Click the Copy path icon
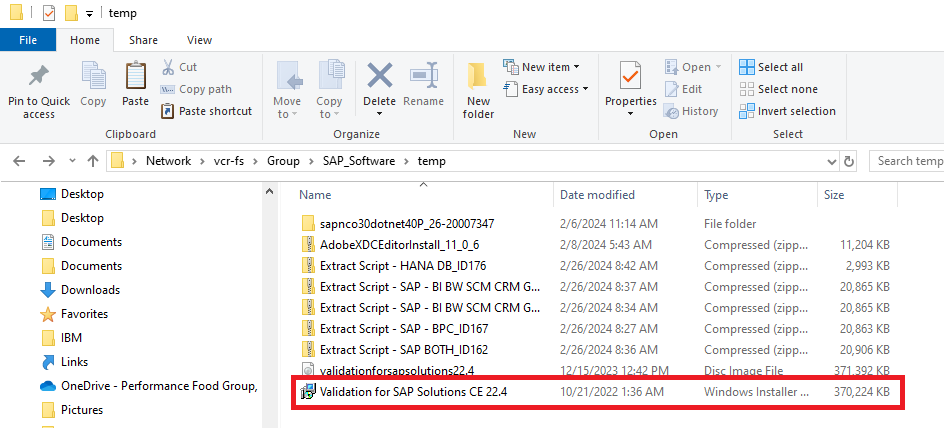The width and height of the screenshot is (944, 428). coord(168,89)
